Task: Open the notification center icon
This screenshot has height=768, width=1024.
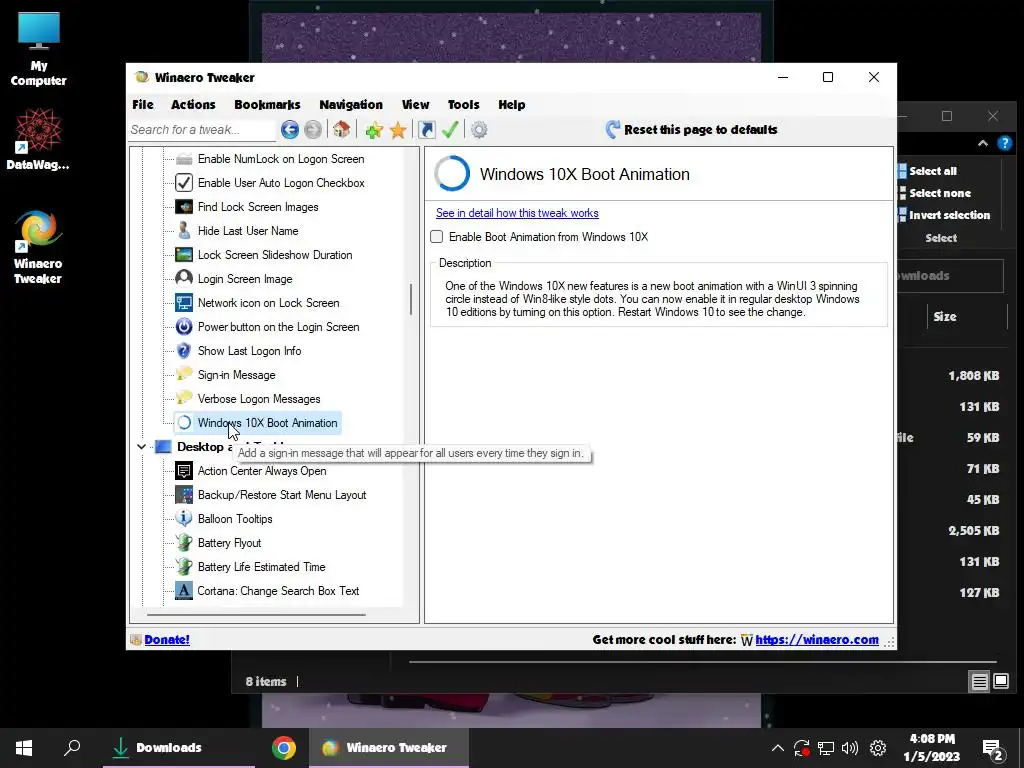Action: point(993,749)
